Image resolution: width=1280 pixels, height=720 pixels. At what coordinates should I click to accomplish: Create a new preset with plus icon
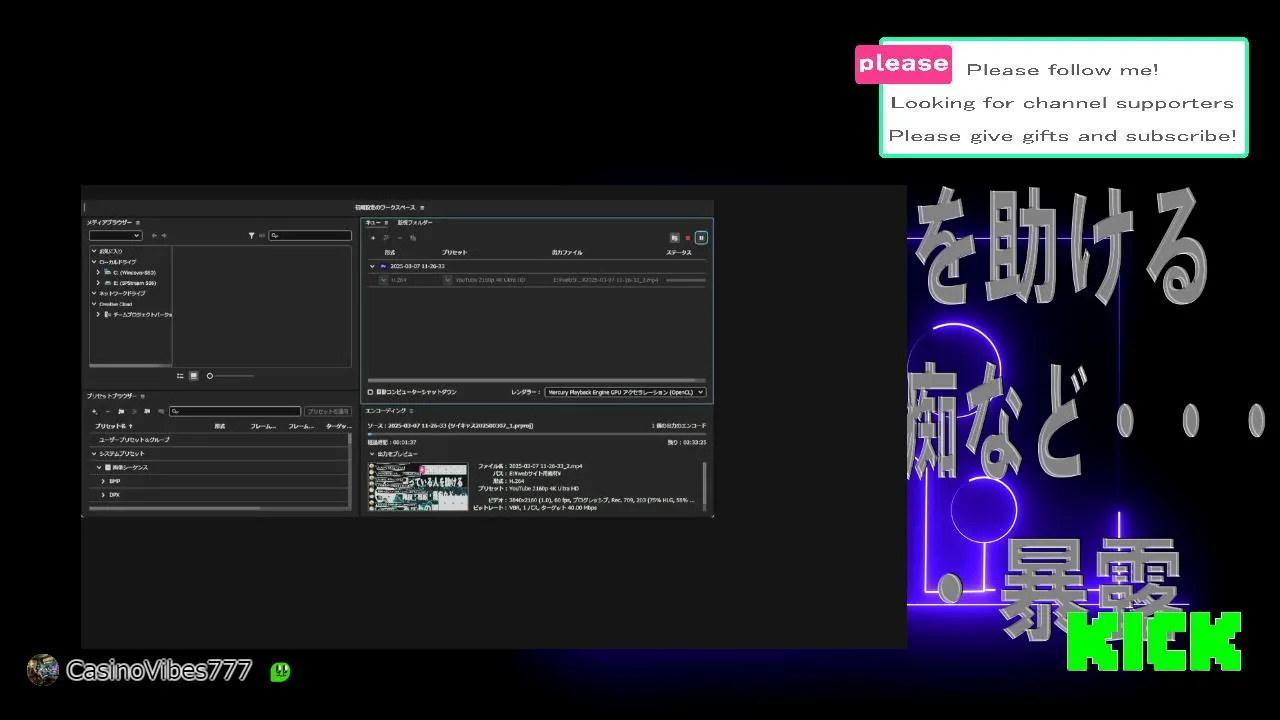[x=94, y=411]
